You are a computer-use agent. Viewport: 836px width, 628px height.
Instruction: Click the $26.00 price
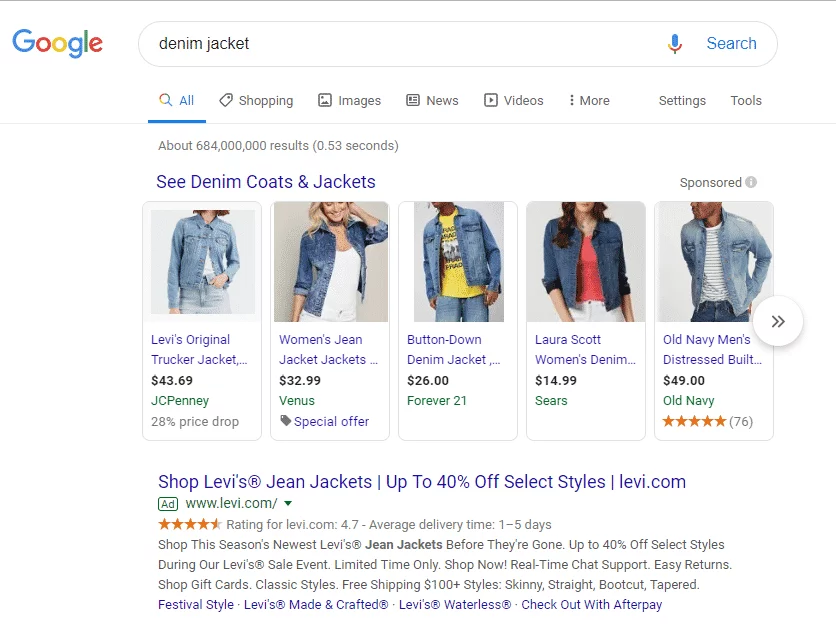tap(428, 381)
